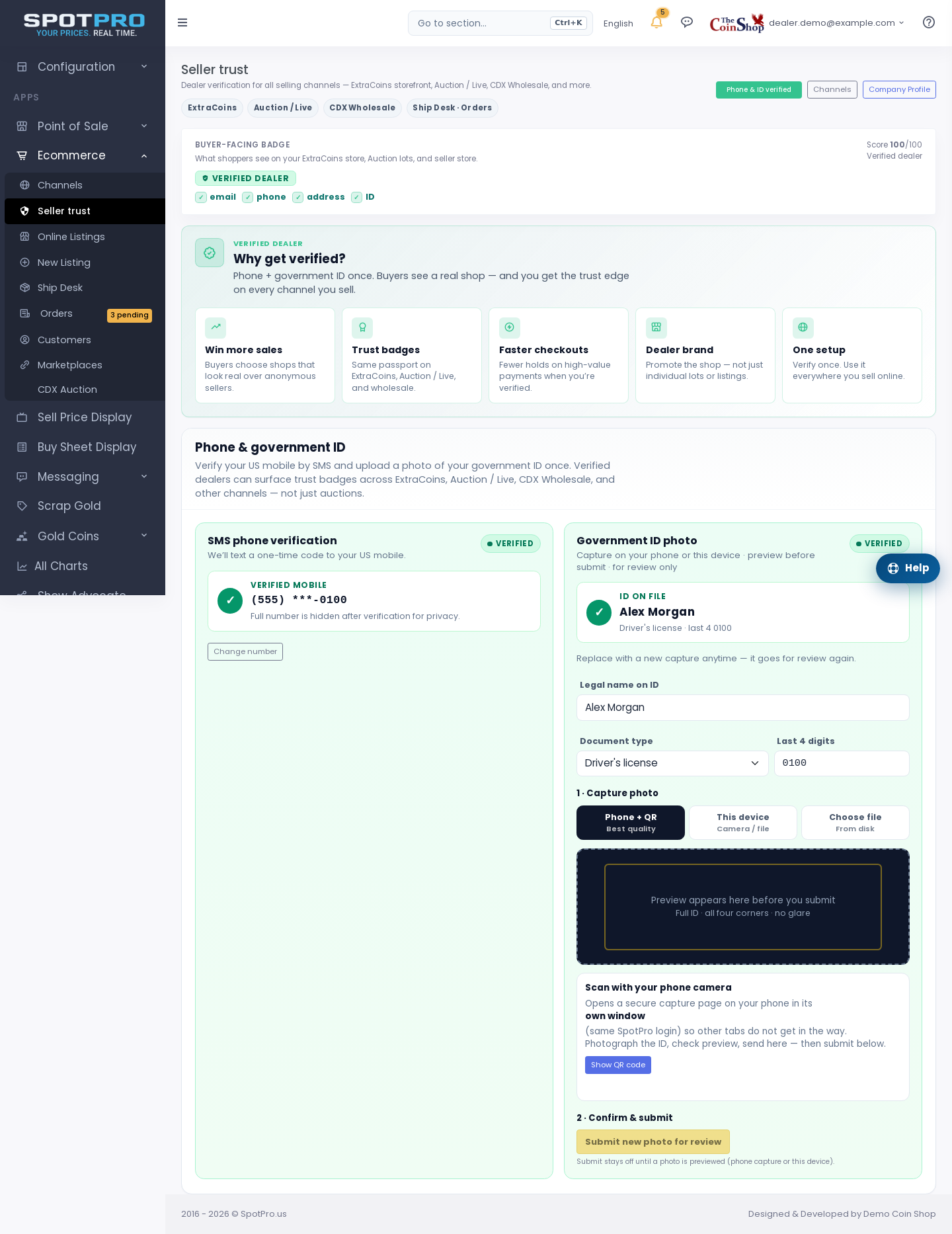This screenshot has height=1234, width=952.
Task: Click the Online Listings storefront icon
Action: point(24,237)
